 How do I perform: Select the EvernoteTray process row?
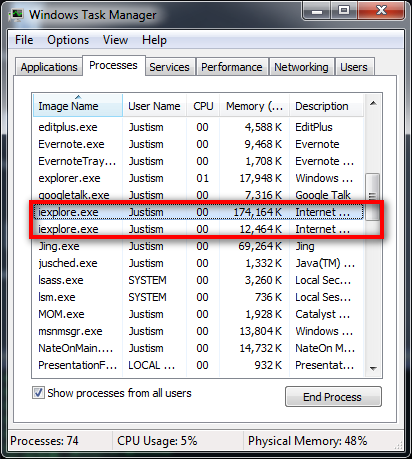coord(198,161)
